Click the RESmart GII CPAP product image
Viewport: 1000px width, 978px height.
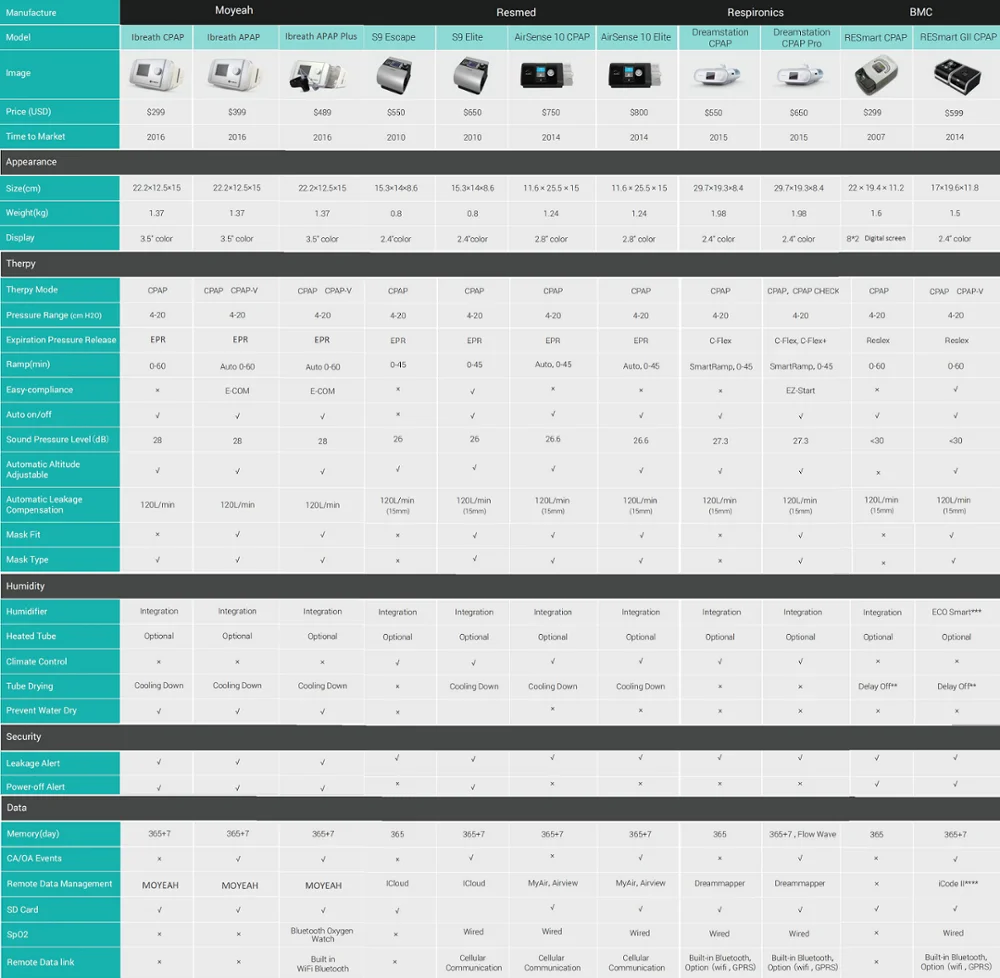point(957,76)
